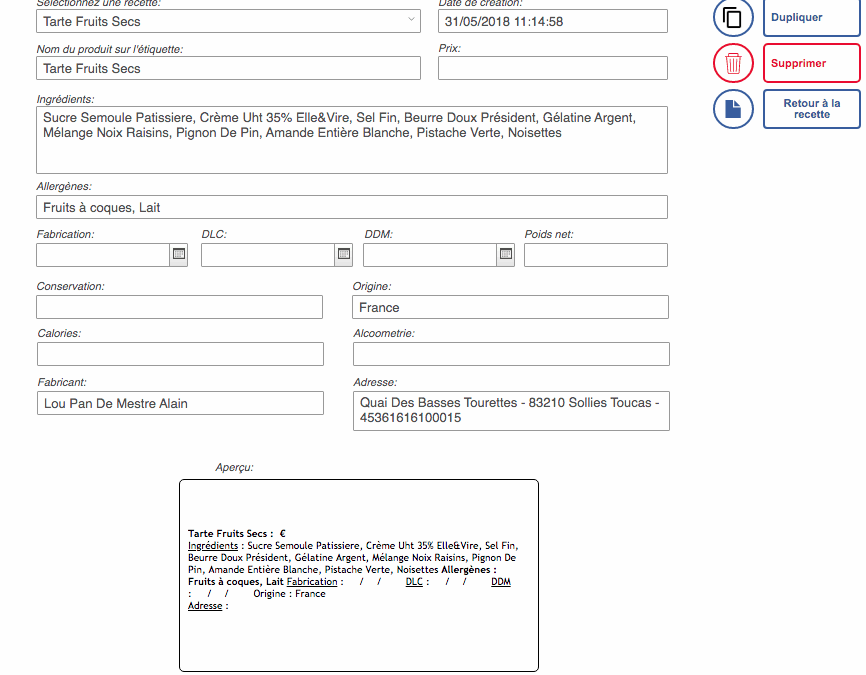Click the document page circle icon

point(733,109)
